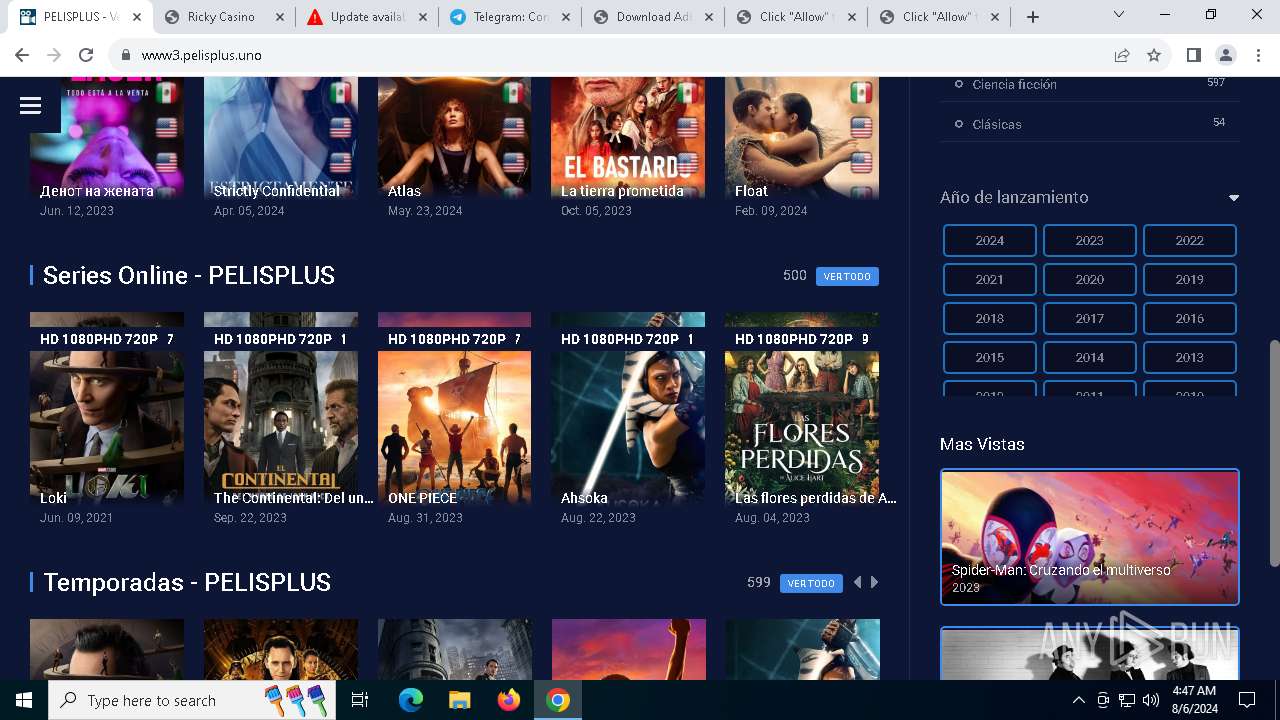Open the Windows Start menu
The image size is (1280, 720).
pyautogui.click(x=24, y=700)
